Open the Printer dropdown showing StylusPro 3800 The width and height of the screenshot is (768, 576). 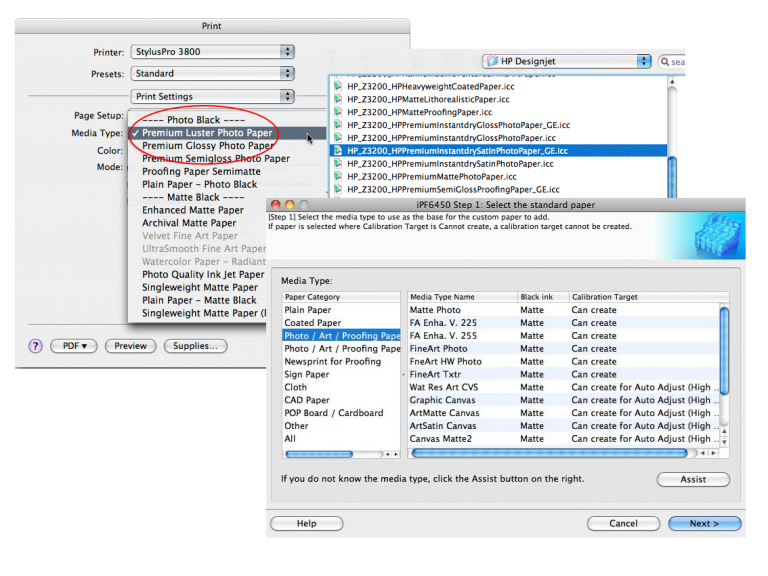(x=213, y=52)
